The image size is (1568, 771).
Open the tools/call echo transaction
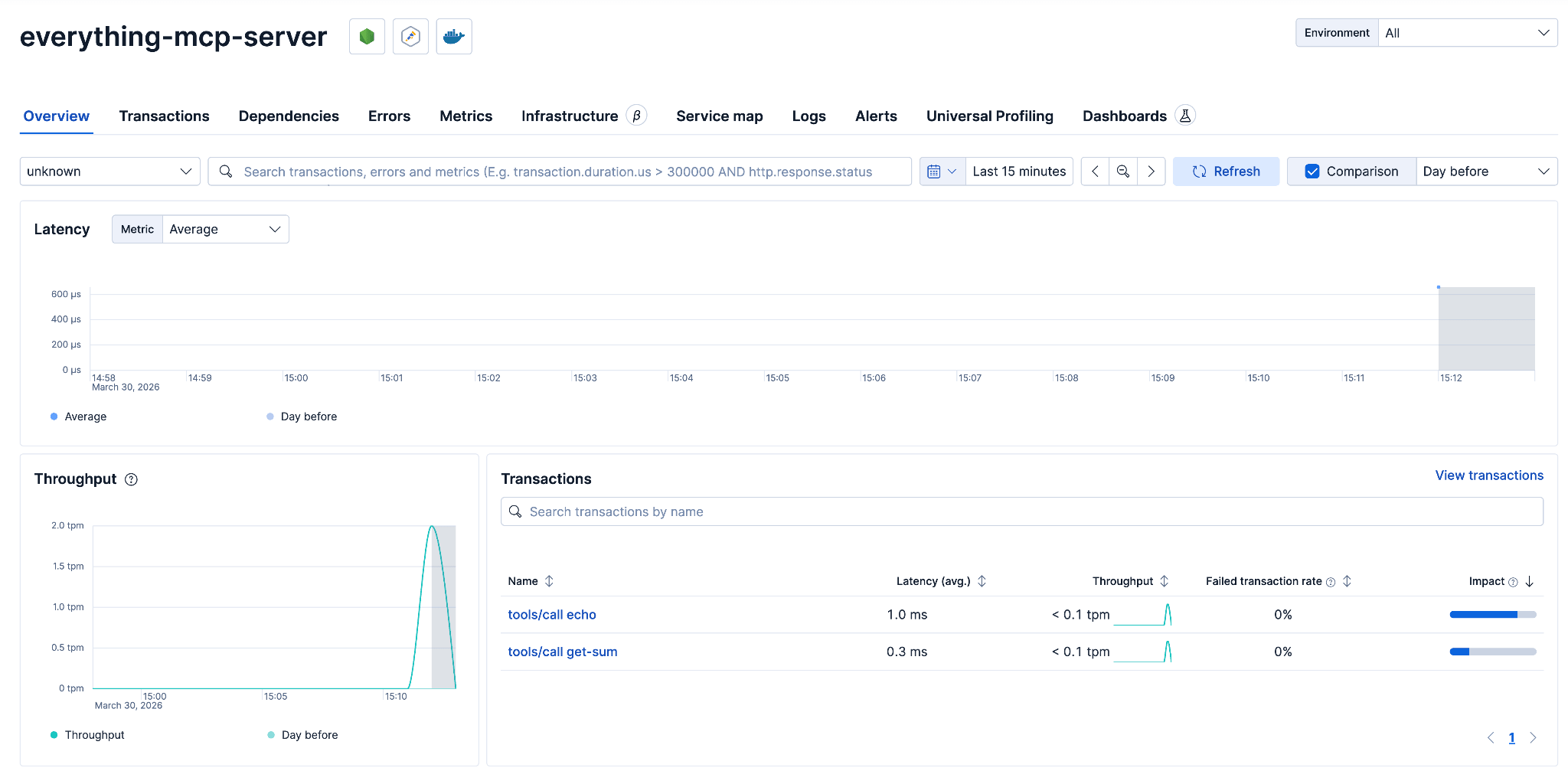pos(552,615)
